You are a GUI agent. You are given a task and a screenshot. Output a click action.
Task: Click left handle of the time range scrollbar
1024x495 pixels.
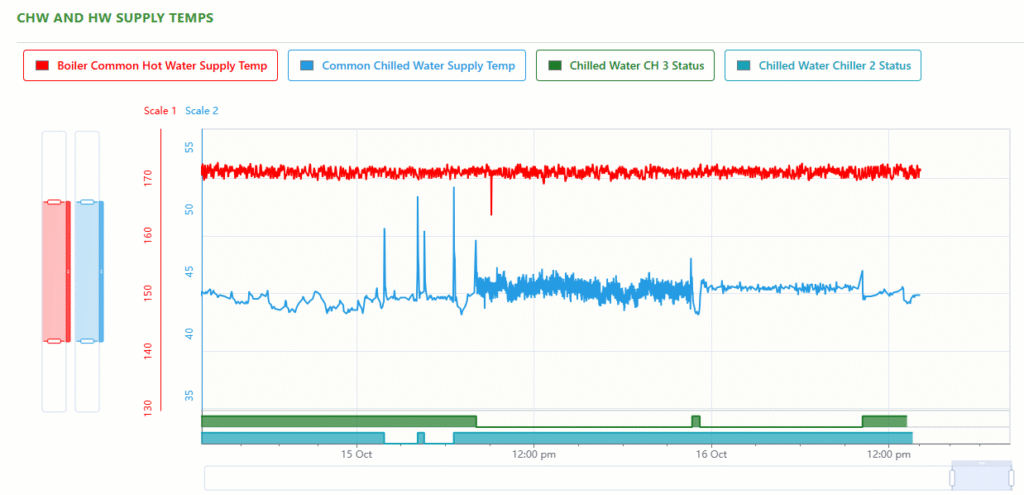(x=952, y=478)
